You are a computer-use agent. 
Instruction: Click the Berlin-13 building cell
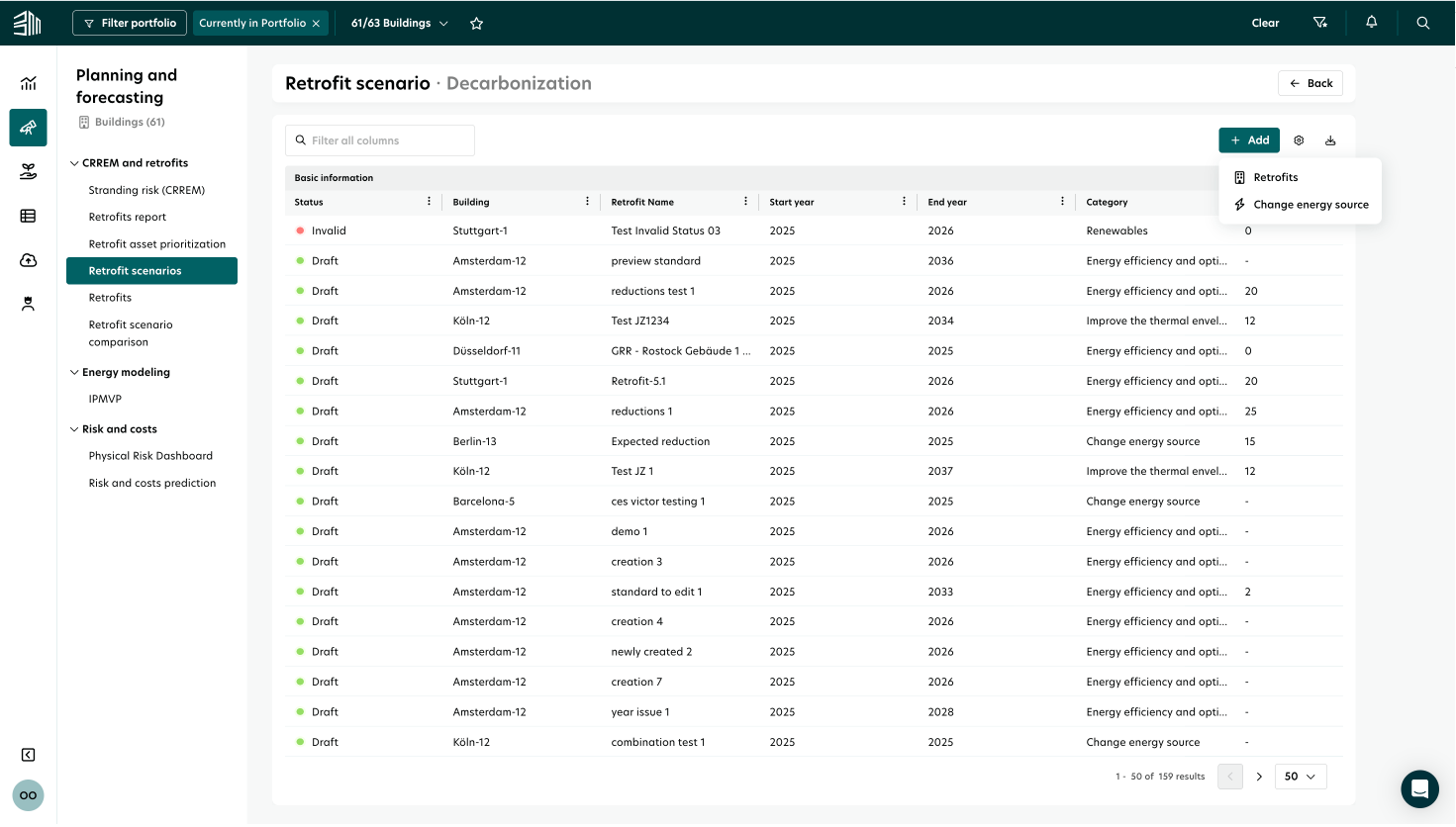click(x=475, y=441)
